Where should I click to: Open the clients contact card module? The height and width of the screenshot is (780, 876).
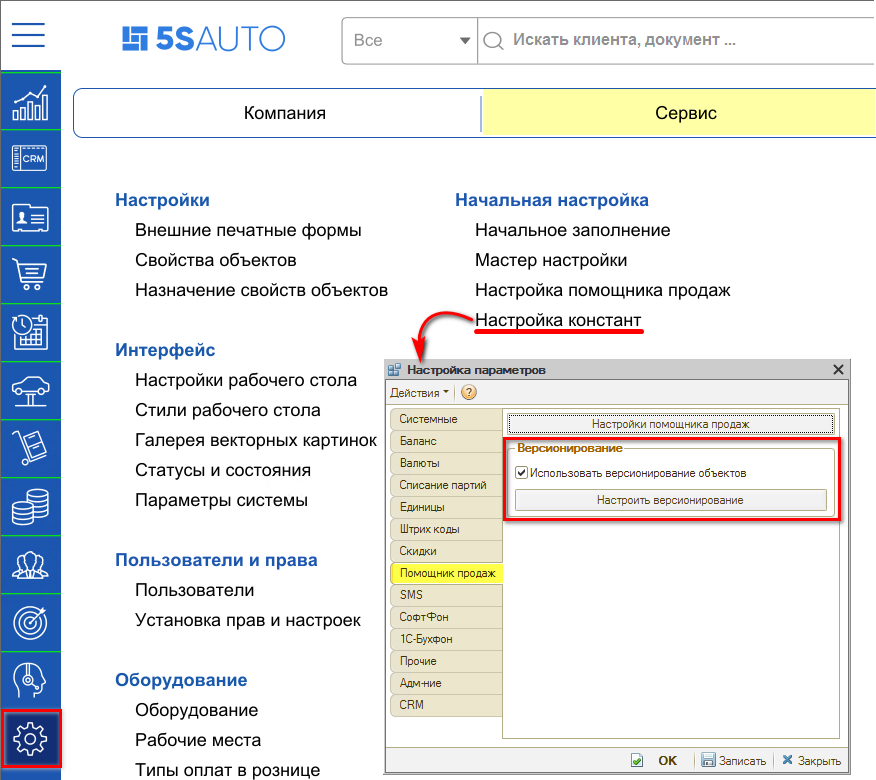(x=30, y=216)
